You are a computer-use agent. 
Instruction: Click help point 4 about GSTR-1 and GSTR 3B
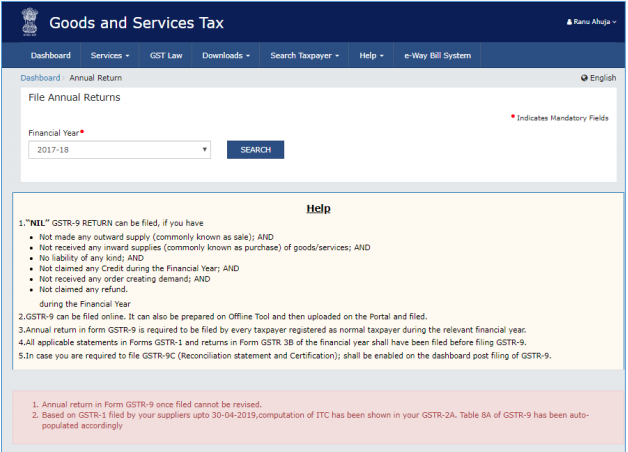pyautogui.click(x=272, y=342)
